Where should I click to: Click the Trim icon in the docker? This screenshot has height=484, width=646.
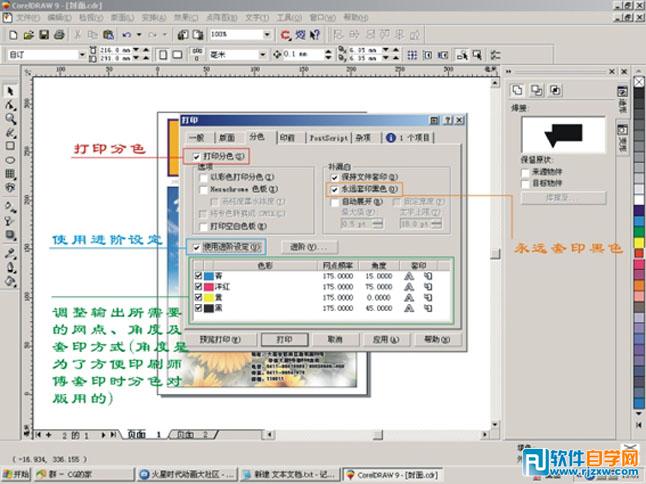point(536,90)
